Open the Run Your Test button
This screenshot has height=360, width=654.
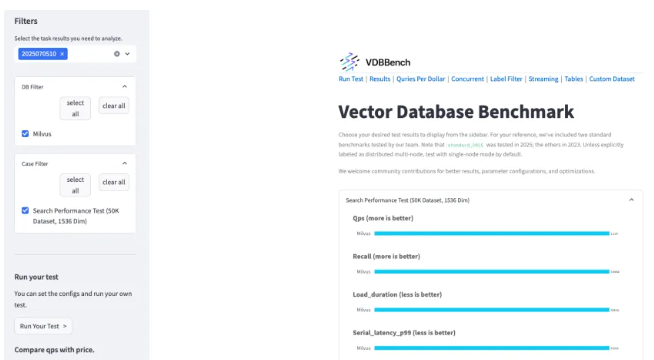tap(43, 326)
